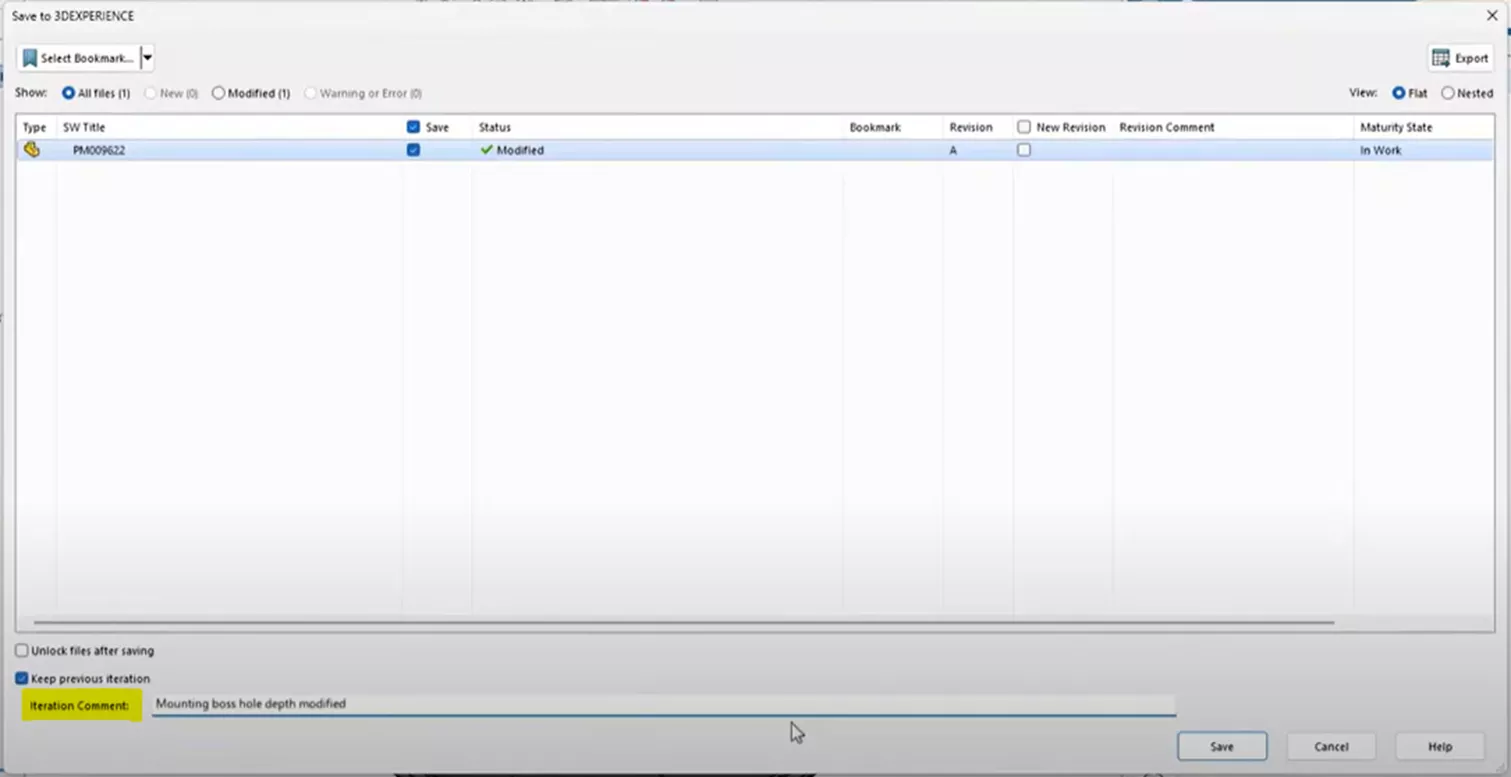The width and height of the screenshot is (1511, 777).
Task: Click the Save button
Action: click(1222, 746)
